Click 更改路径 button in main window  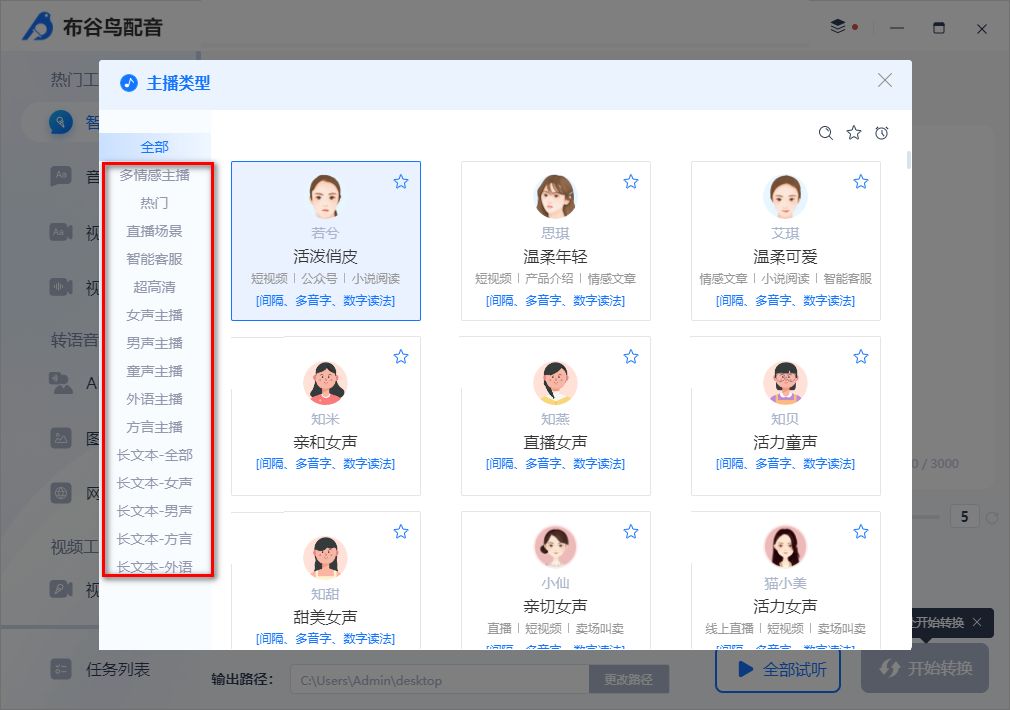629,680
